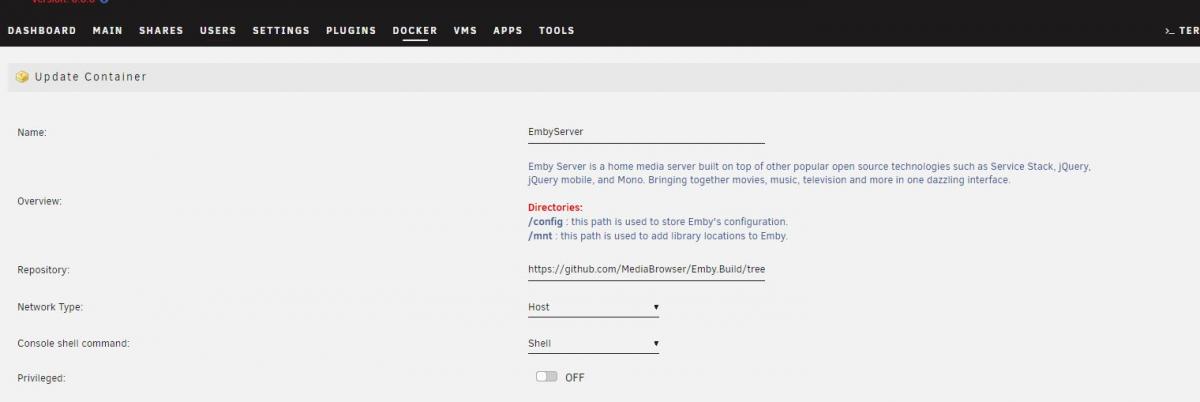Image resolution: width=1200 pixels, height=402 pixels.
Task: Open the Users tab
Action: 218,31
